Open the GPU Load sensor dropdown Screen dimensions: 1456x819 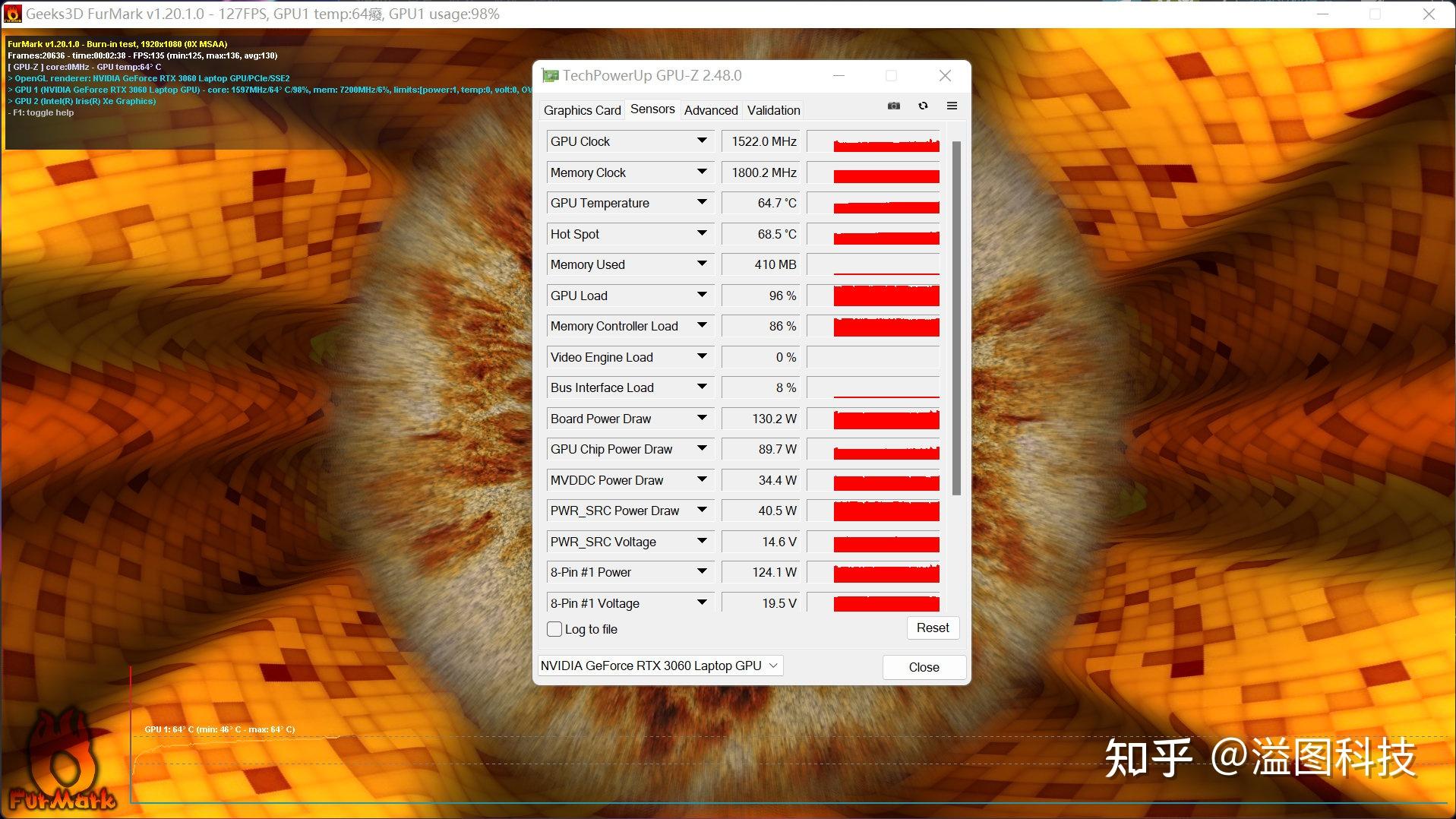pos(702,295)
